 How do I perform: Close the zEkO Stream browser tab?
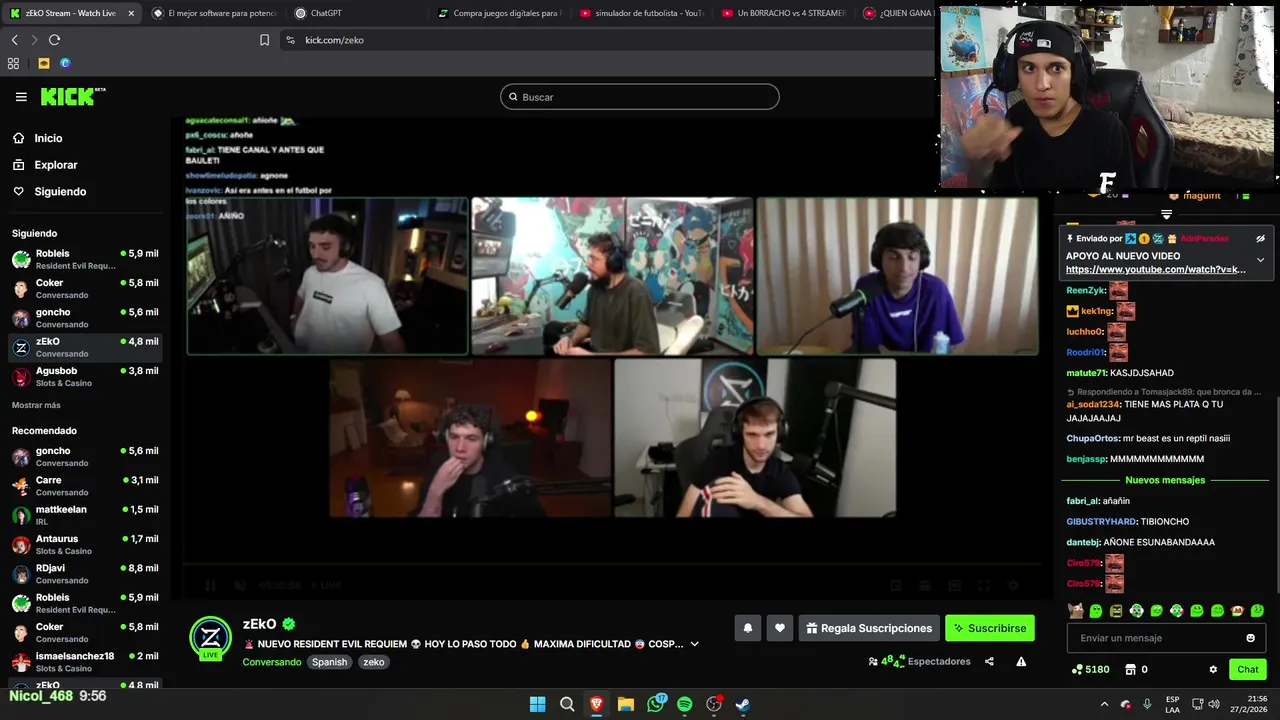tap(131, 13)
